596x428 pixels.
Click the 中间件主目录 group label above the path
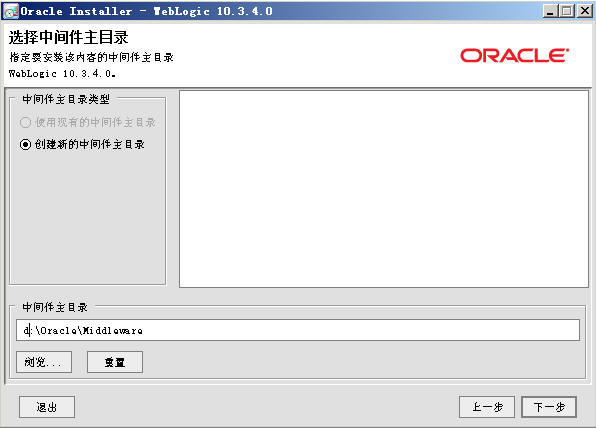click(x=55, y=307)
